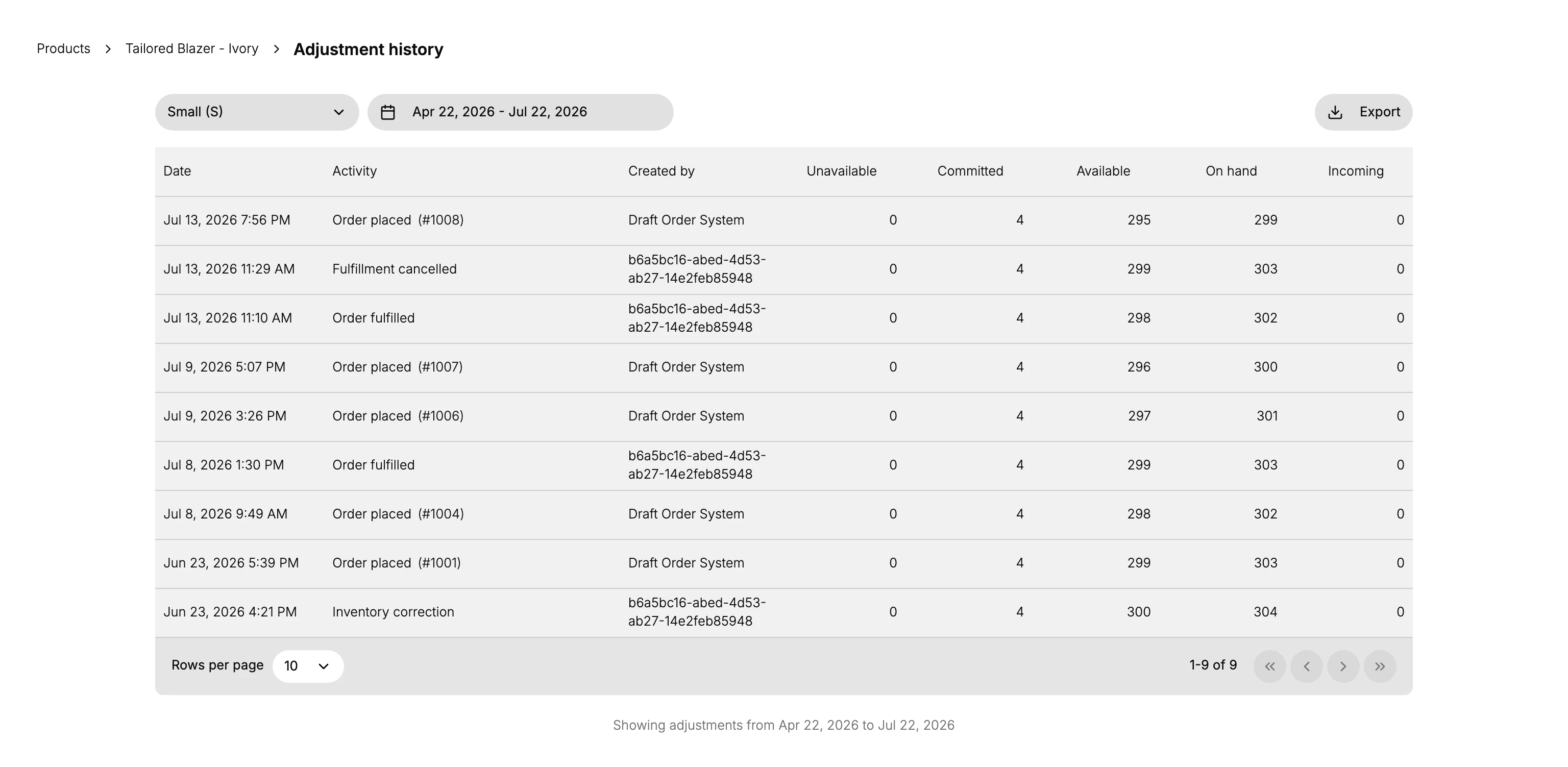Click On hand value 301
1568x767 pixels.
click(1267, 416)
